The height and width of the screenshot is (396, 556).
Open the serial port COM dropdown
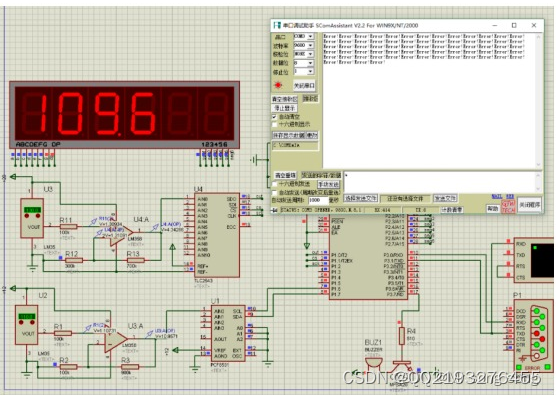pos(303,37)
